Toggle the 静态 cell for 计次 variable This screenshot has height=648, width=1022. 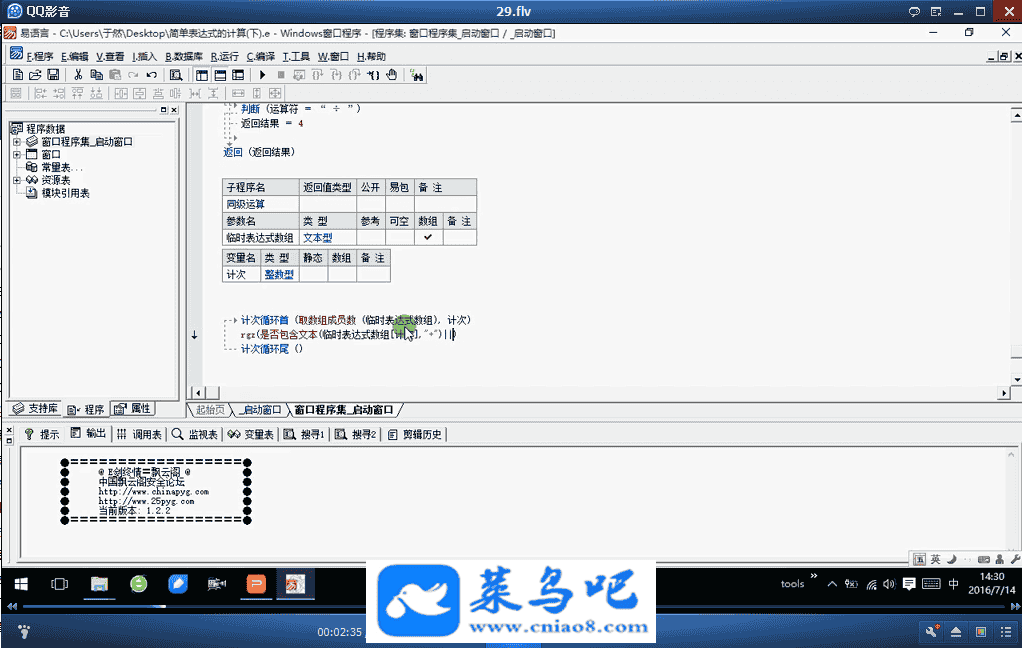[x=313, y=274]
